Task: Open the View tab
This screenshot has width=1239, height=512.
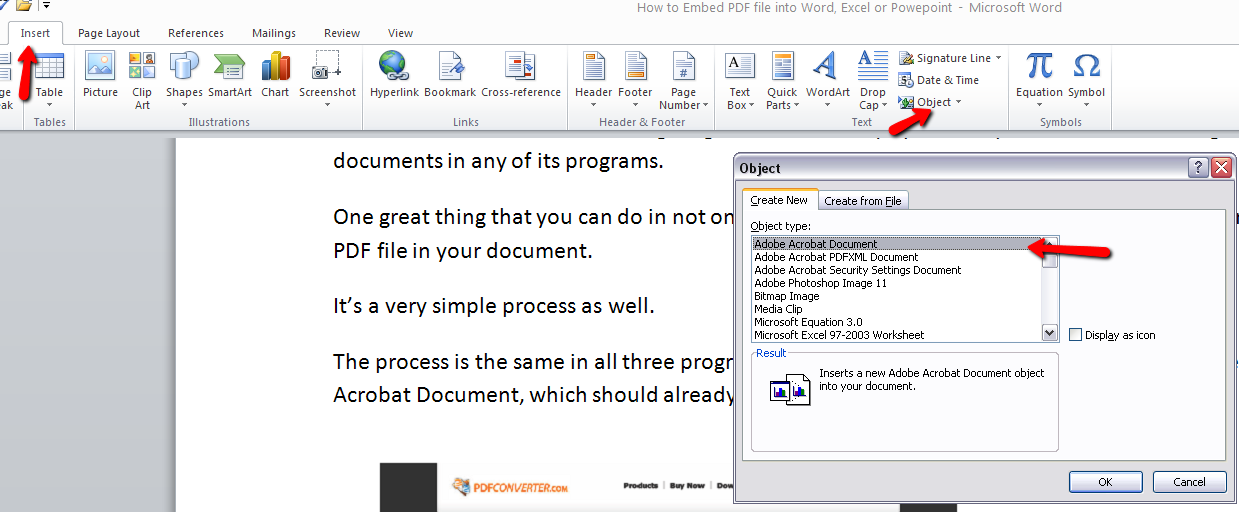Action: (x=400, y=33)
